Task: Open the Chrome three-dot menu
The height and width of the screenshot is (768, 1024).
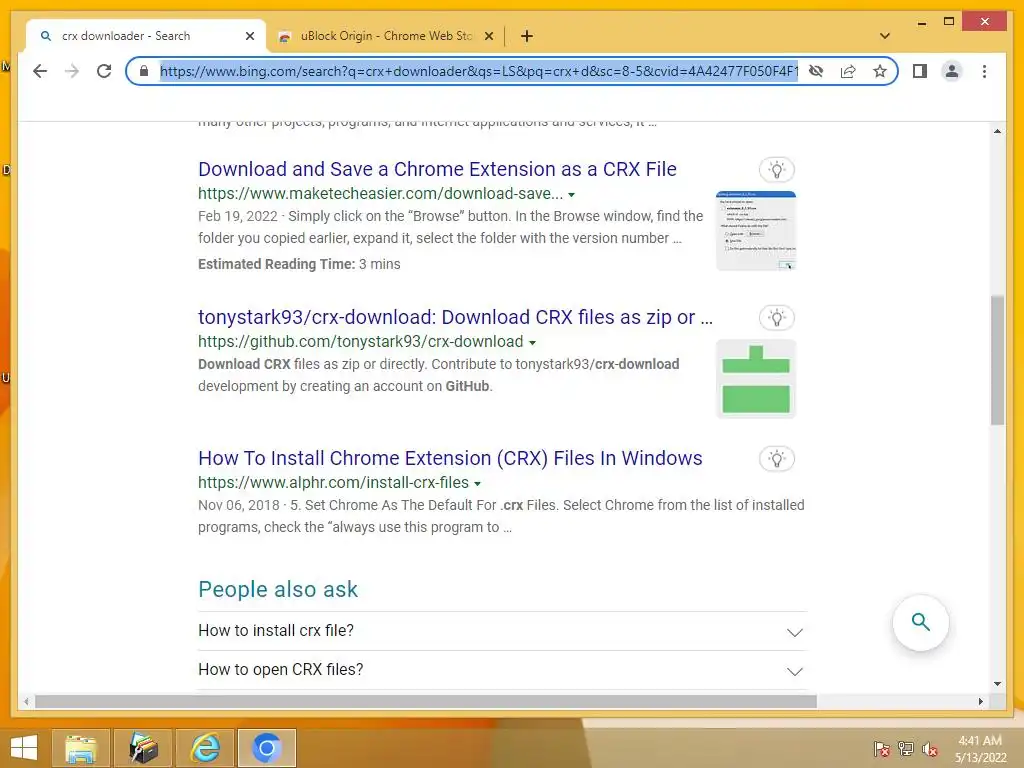Action: [984, 71]
